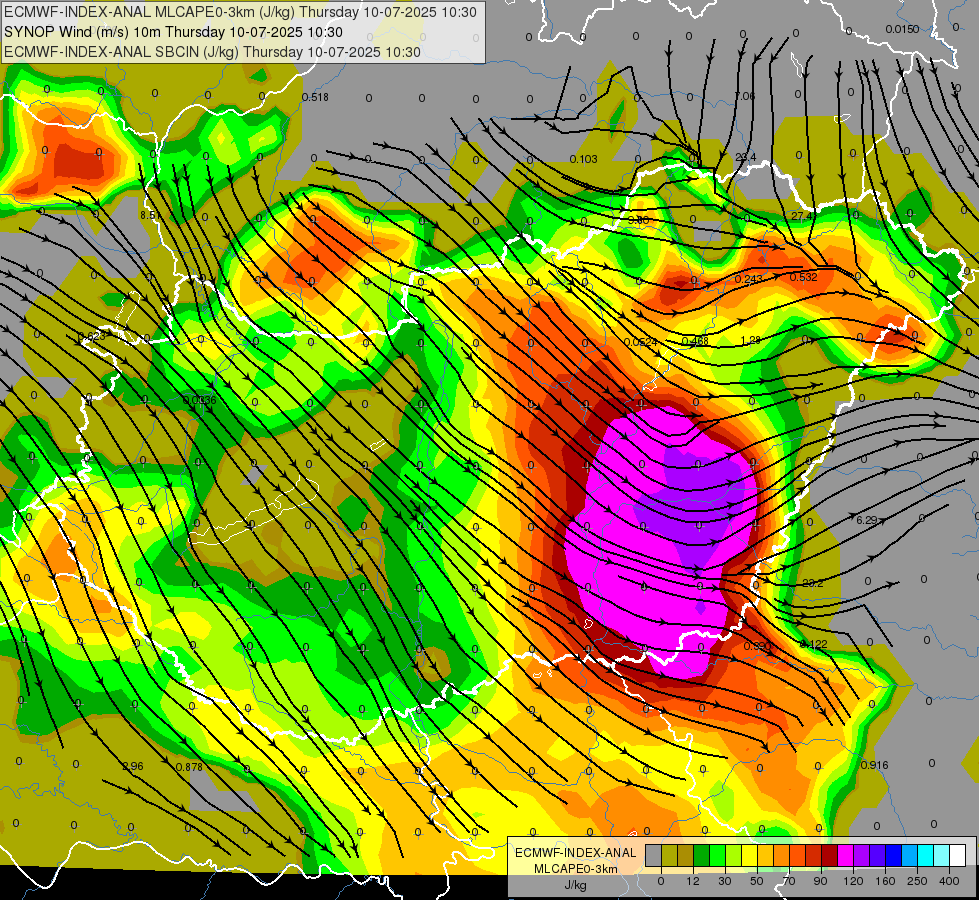
Task: Click the magenta legend color swatch
Action: pos(846,855)
